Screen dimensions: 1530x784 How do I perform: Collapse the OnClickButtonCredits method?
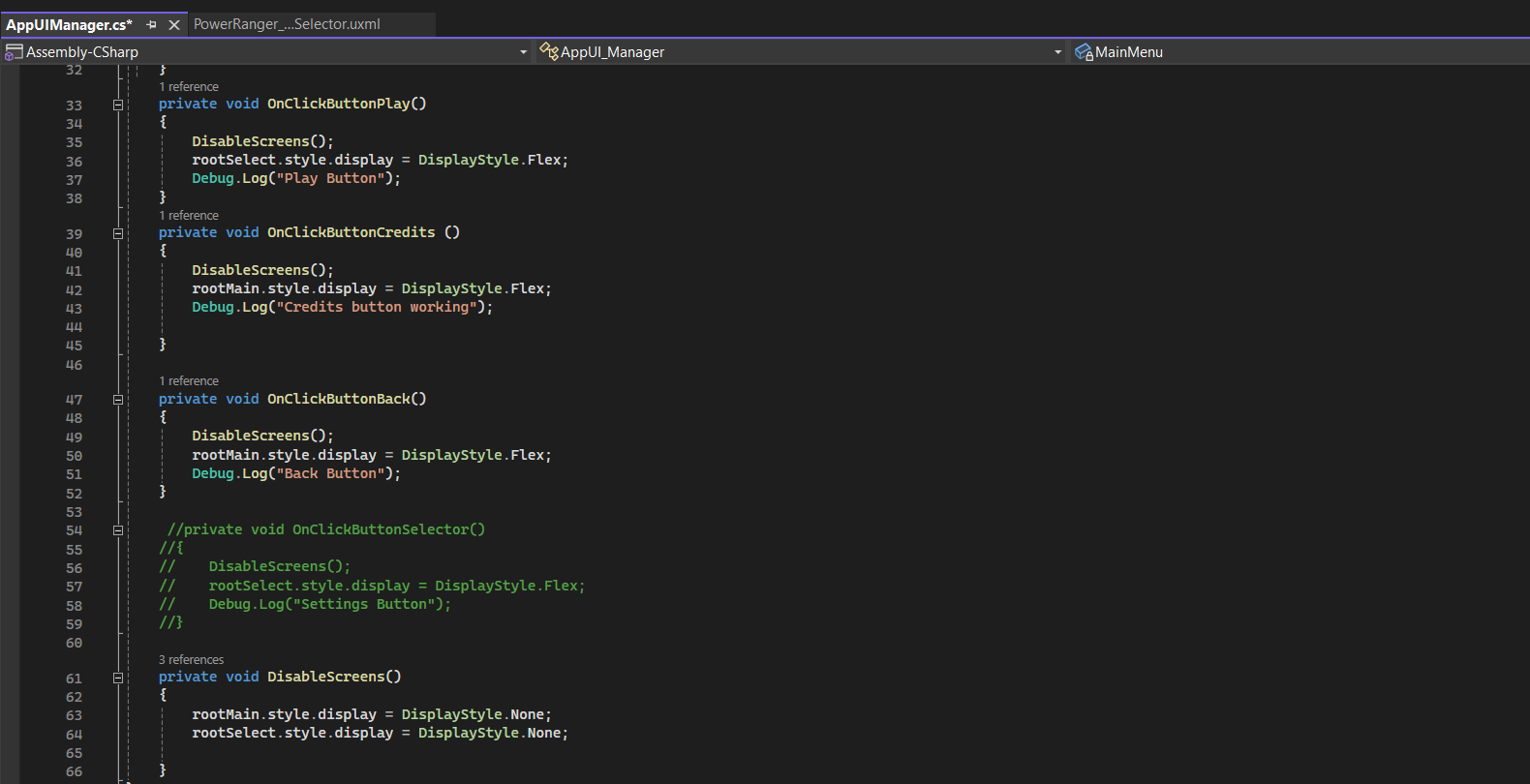coord(118,233)
